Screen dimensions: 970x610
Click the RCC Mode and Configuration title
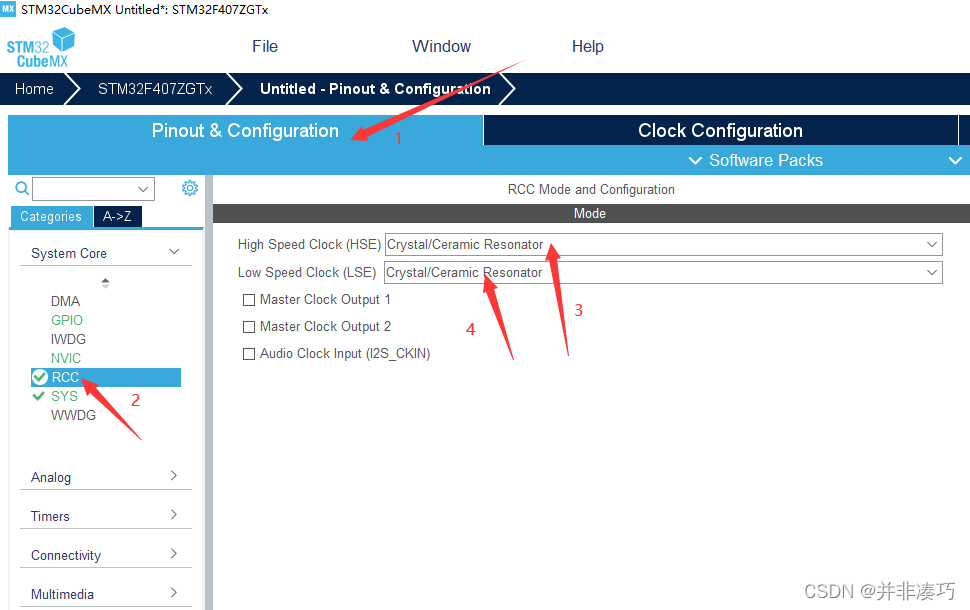[591, 189]
